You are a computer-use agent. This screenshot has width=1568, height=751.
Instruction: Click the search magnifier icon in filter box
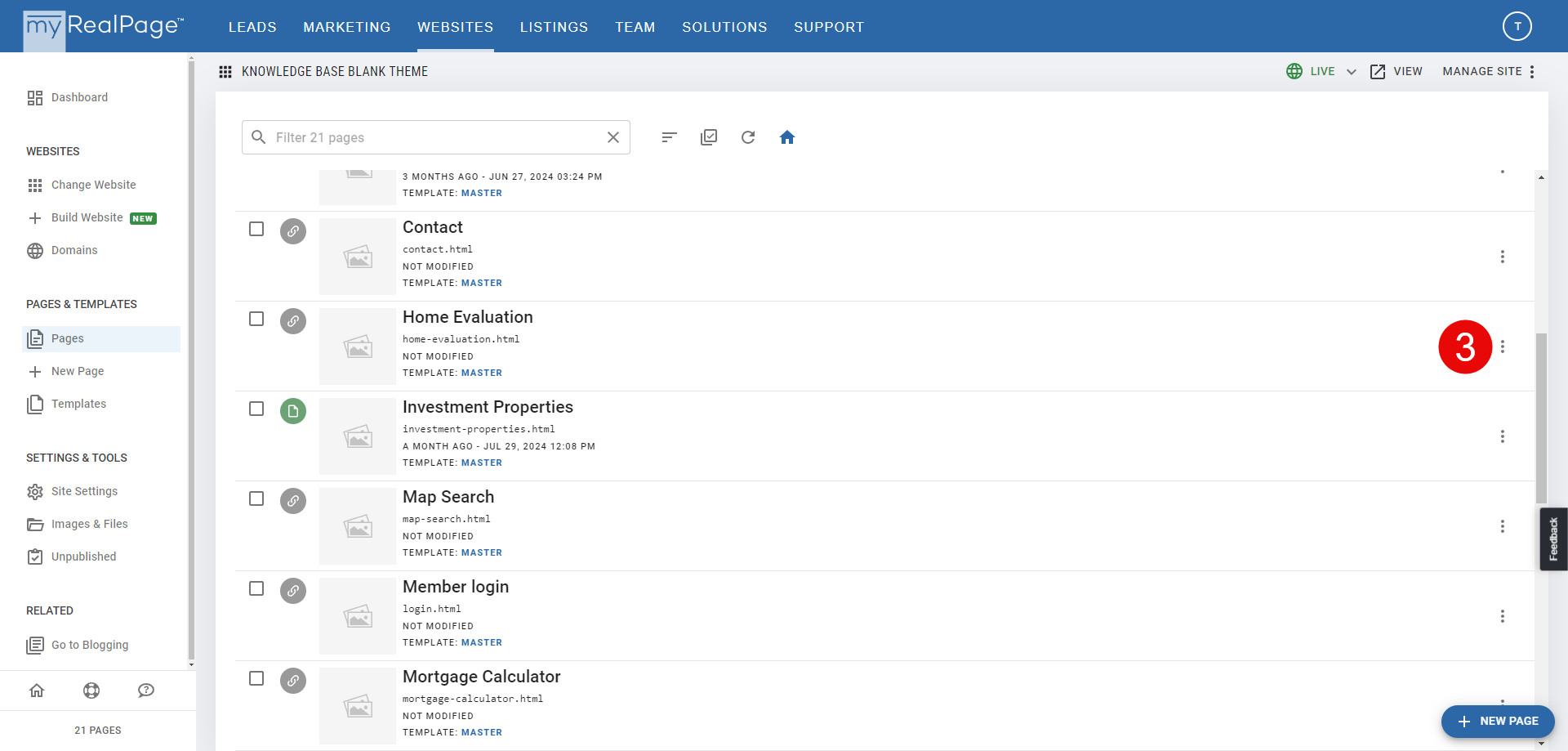click(259, 137)
